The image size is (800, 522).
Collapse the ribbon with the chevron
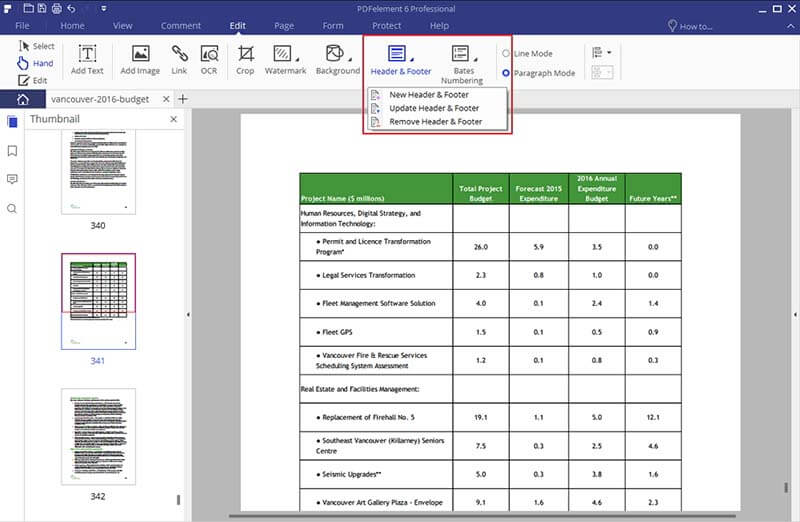point(790,26)
